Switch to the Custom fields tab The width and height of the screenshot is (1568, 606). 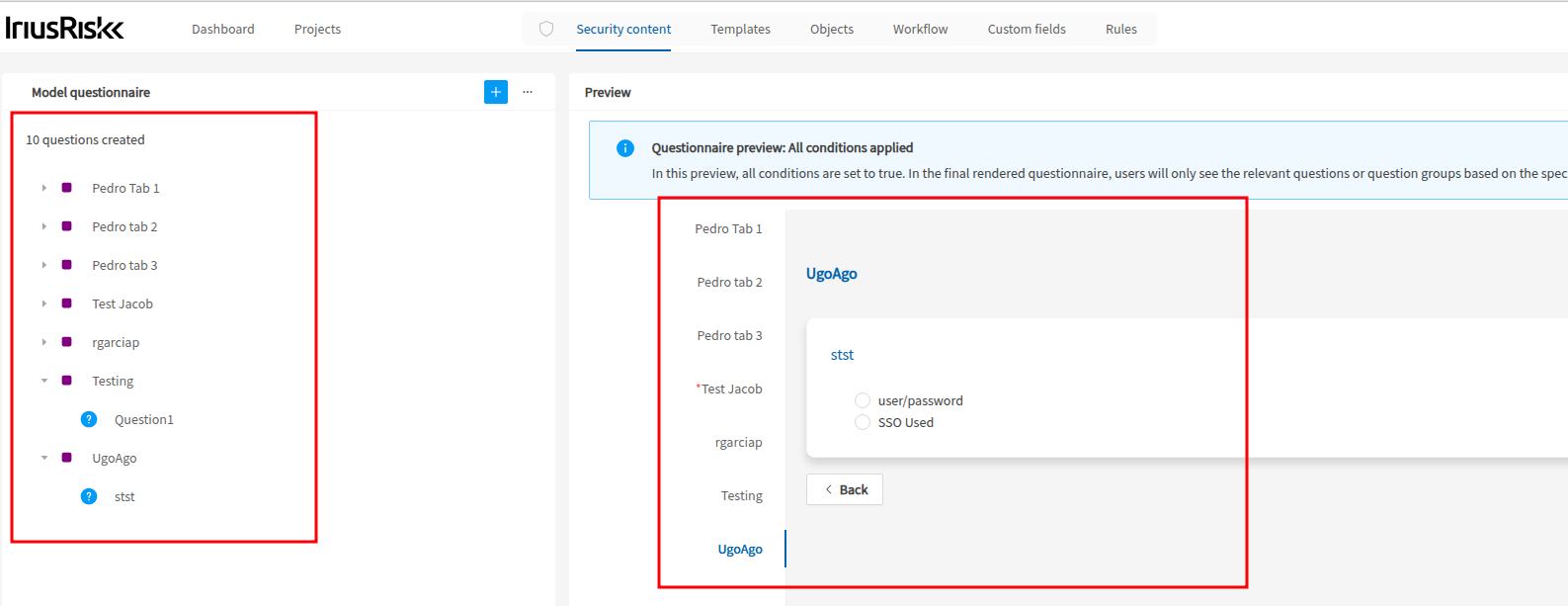tap(1027, 29)
